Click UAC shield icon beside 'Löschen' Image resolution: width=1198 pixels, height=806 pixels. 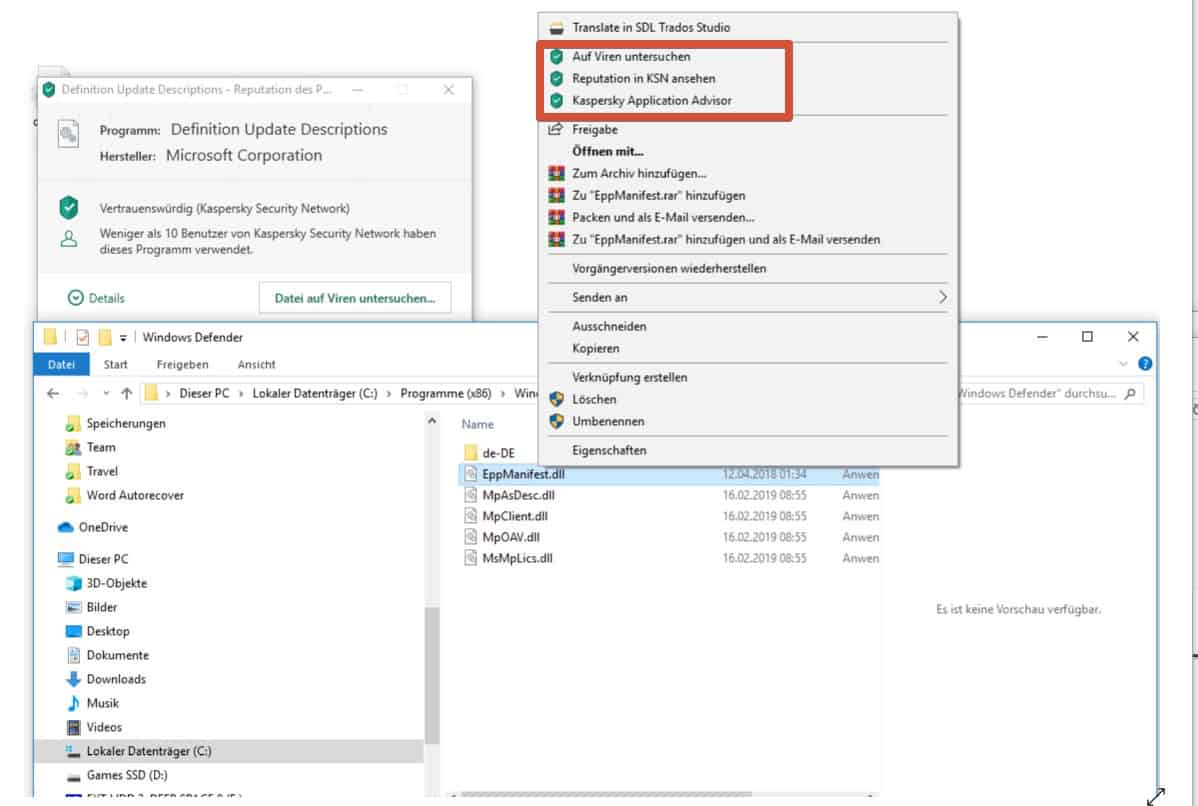[x=556, y=399]
